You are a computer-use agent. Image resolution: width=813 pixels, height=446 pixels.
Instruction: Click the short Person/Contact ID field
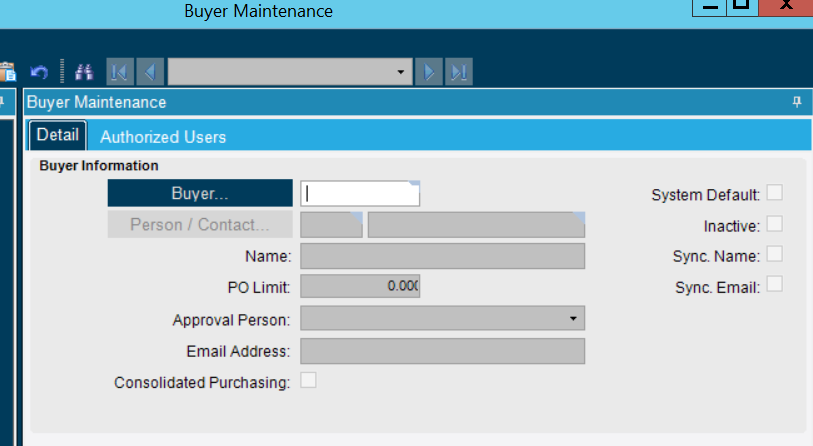(331, 225)
